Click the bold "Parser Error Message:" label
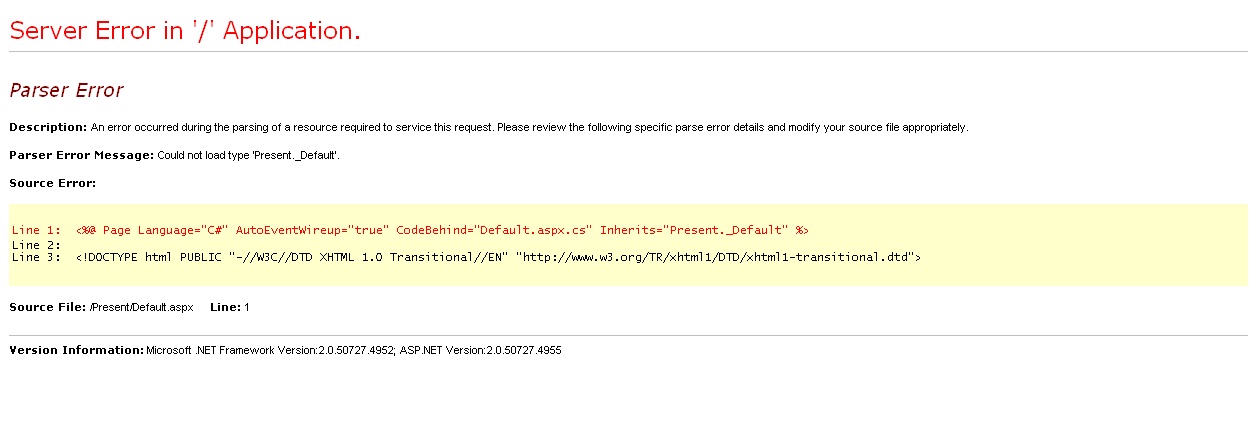 81,155
